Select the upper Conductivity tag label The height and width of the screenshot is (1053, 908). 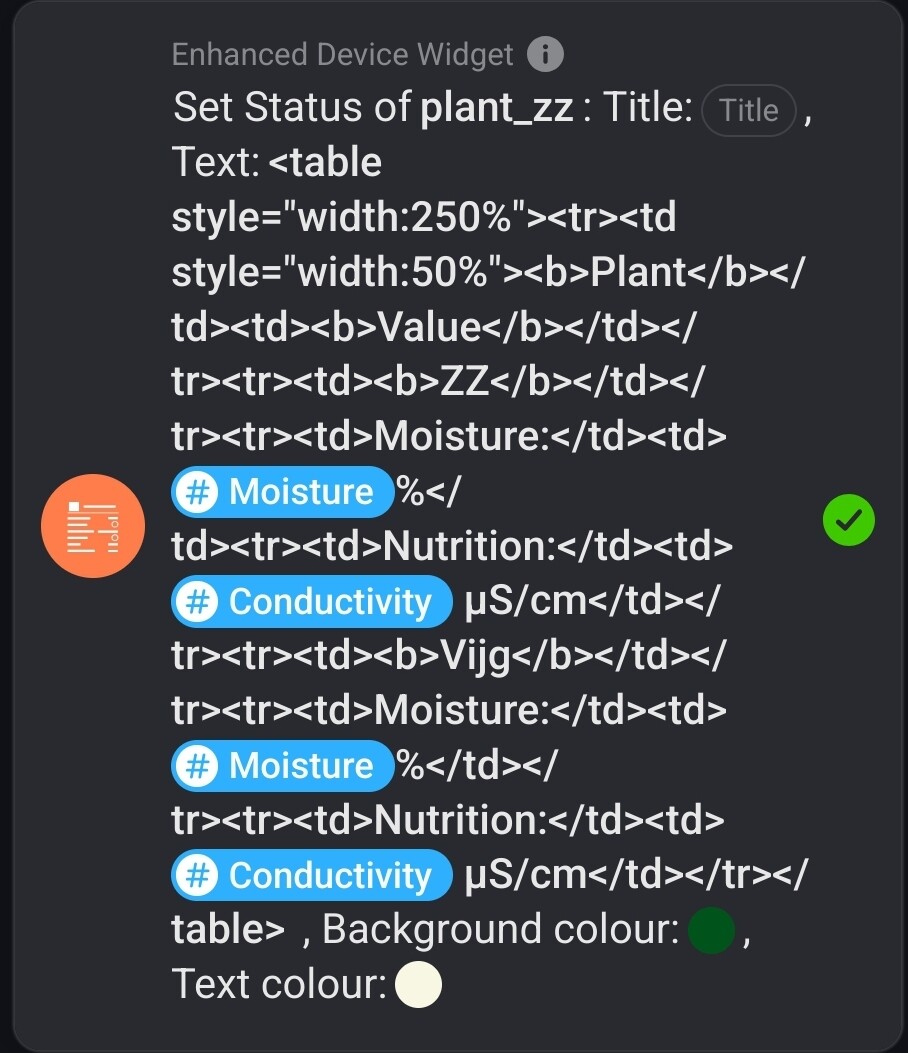click(x=330, y=602)
